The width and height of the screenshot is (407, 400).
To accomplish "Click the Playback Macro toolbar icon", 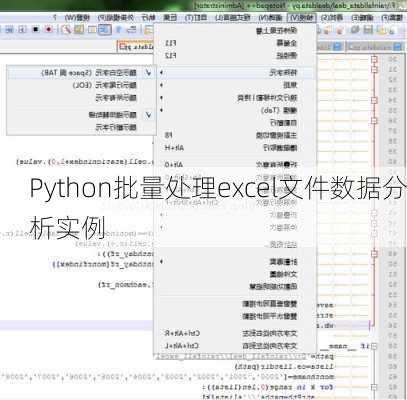I will point(22,29).
